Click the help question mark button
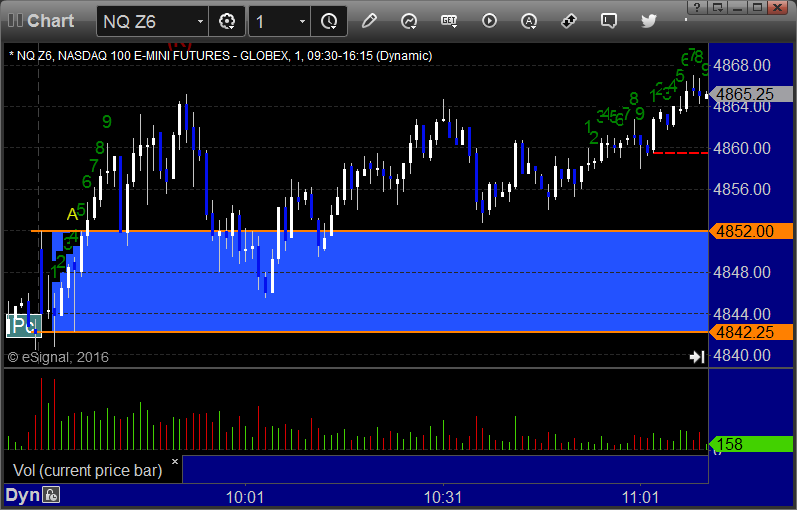Image resolution: width=797 pixels, height=510 pixels. coord(697,8)
